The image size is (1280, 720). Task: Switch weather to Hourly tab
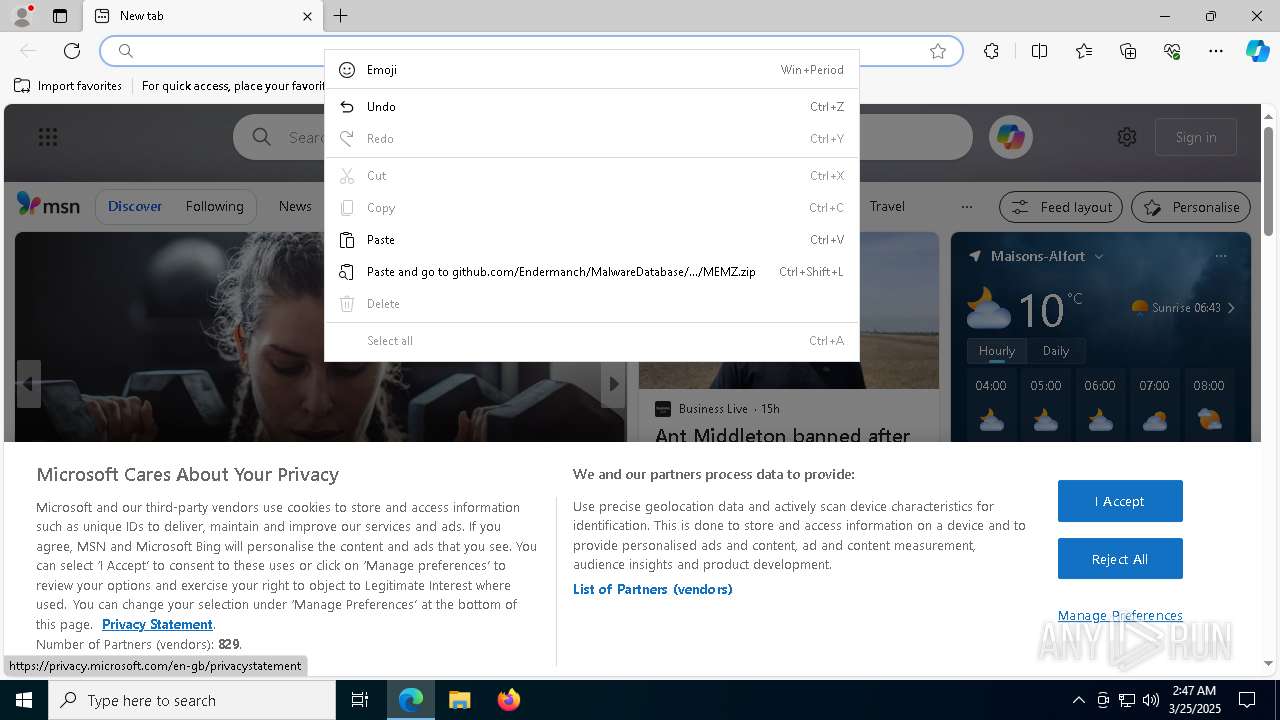pyautogui.click(x=996, y=351)
